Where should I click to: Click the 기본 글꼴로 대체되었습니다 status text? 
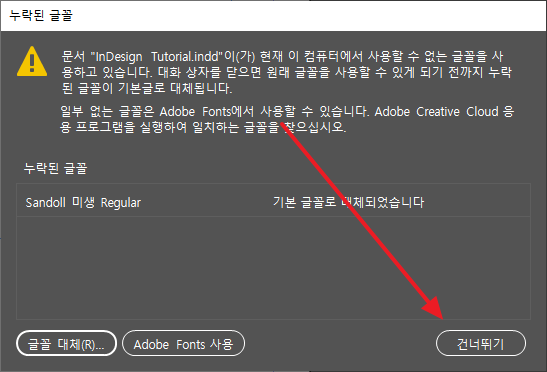348,202
